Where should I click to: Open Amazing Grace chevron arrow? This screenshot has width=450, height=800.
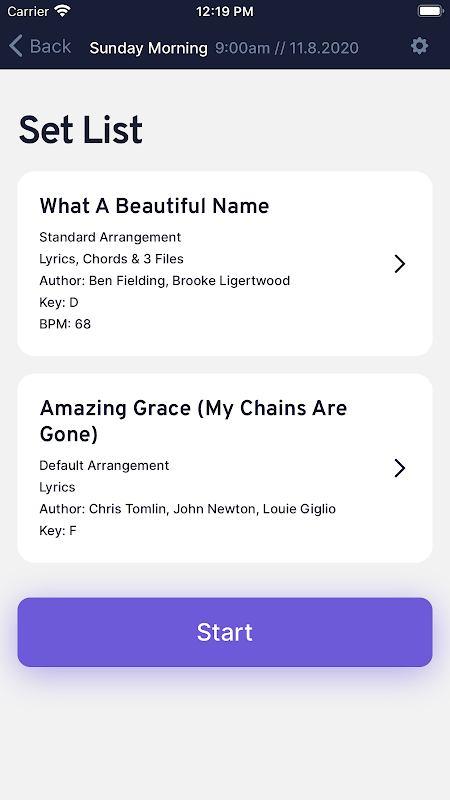tap(399, 468)
